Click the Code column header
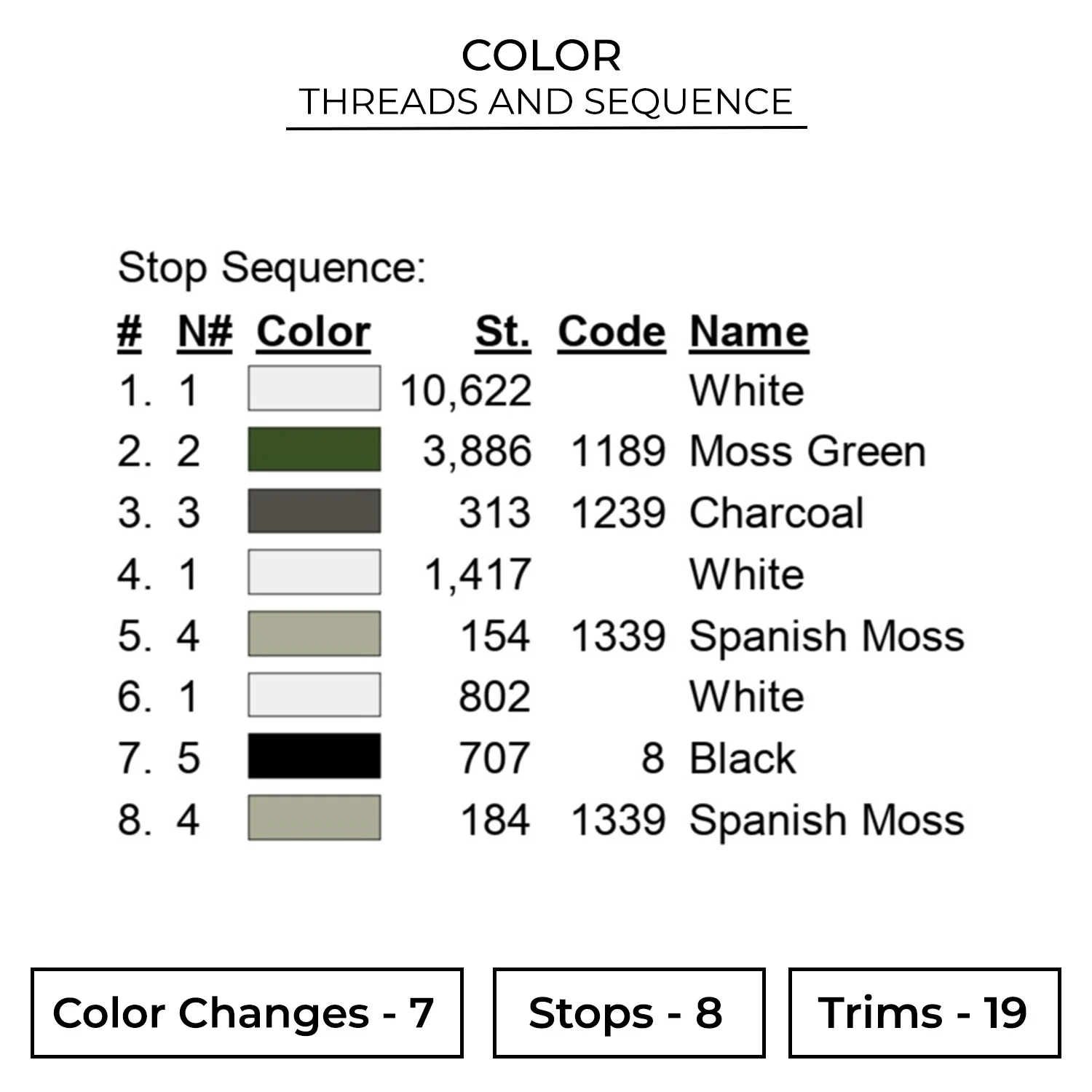Viewport: 1092px width, 1092px height. pos(612,332)
